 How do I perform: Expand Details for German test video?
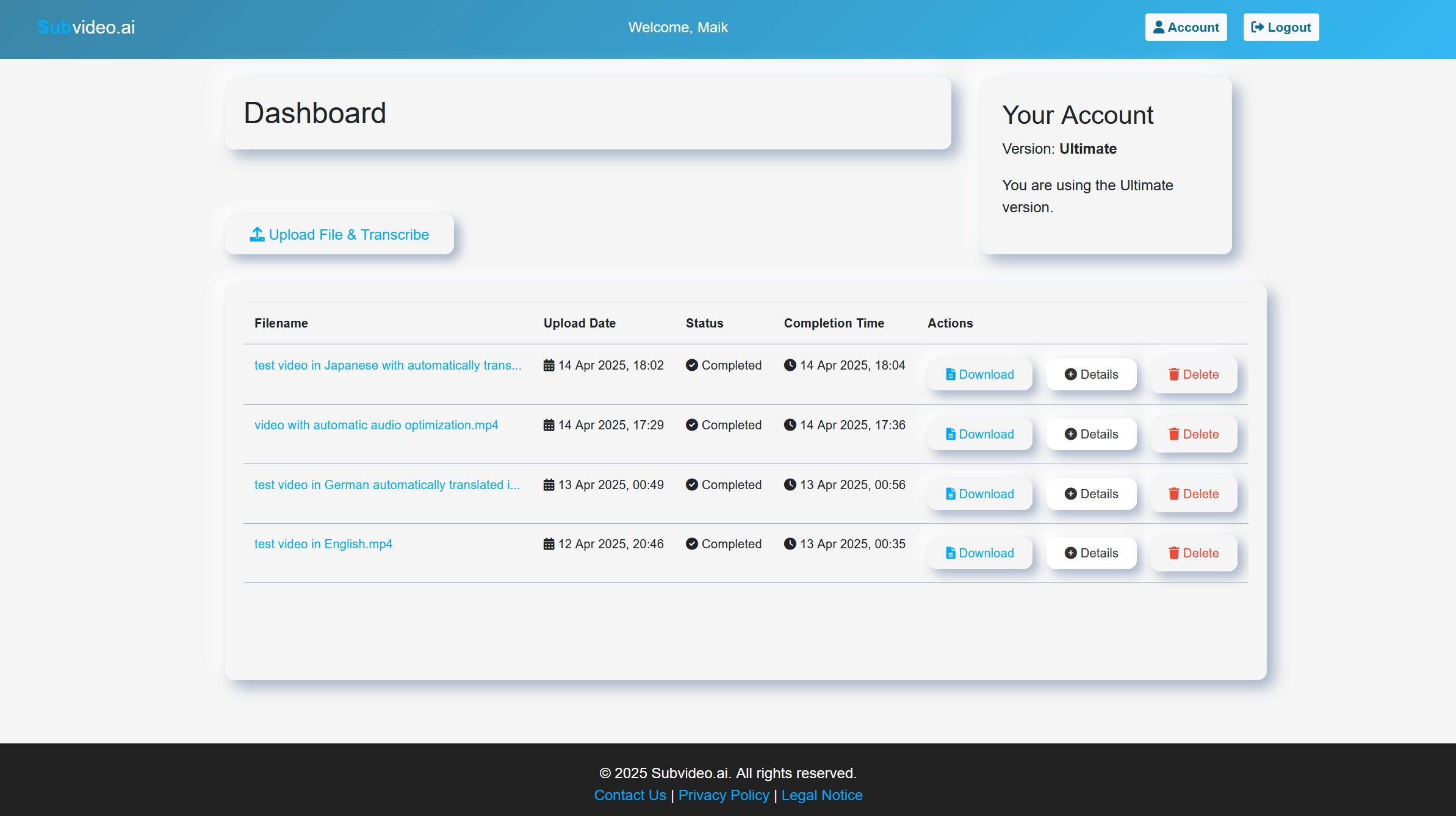pyautogui.click(x=1091, y=494)
